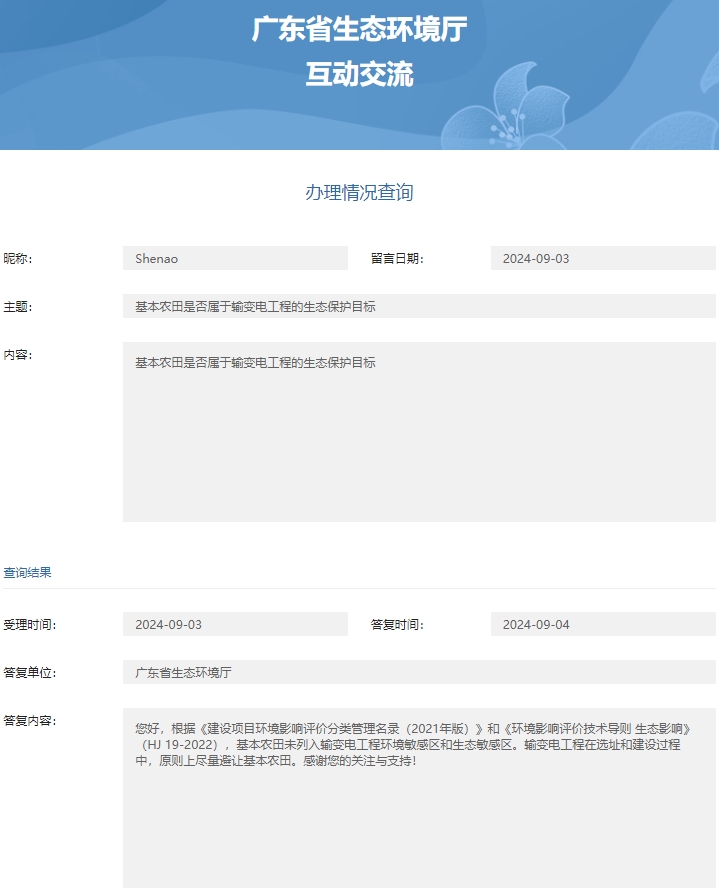The width and height of the screenshot is (719, 893).
Task: Click the 受理时间 label
Action: pos(30,624)
